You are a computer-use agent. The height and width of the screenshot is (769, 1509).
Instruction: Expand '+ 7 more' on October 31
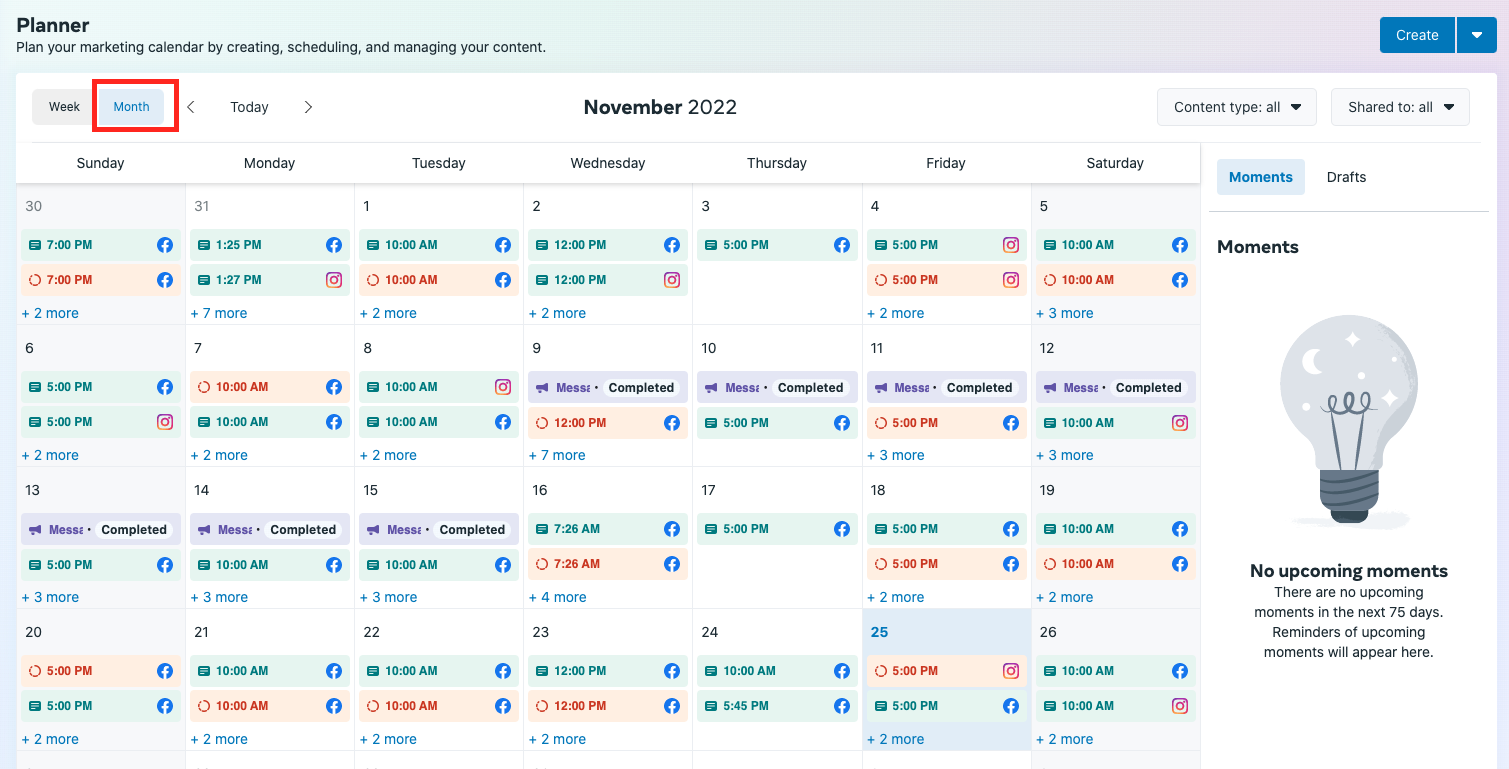[219, 313]
